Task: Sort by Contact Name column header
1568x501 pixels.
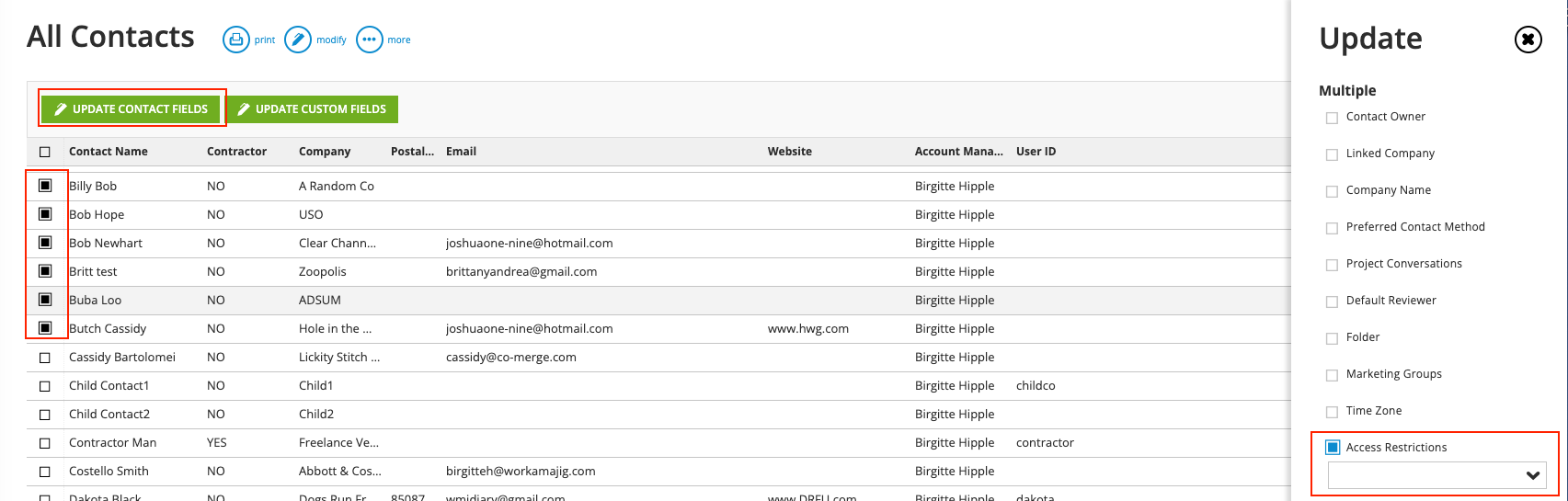Action: [109, 152]
